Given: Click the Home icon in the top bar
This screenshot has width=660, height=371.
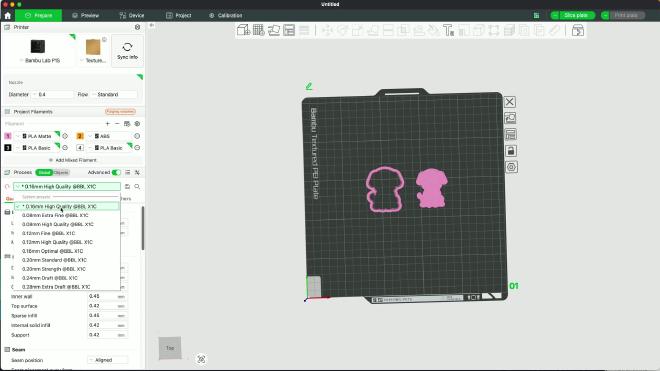Looking at the screenshot, I should pyautogui.click(x=8, y=16).
